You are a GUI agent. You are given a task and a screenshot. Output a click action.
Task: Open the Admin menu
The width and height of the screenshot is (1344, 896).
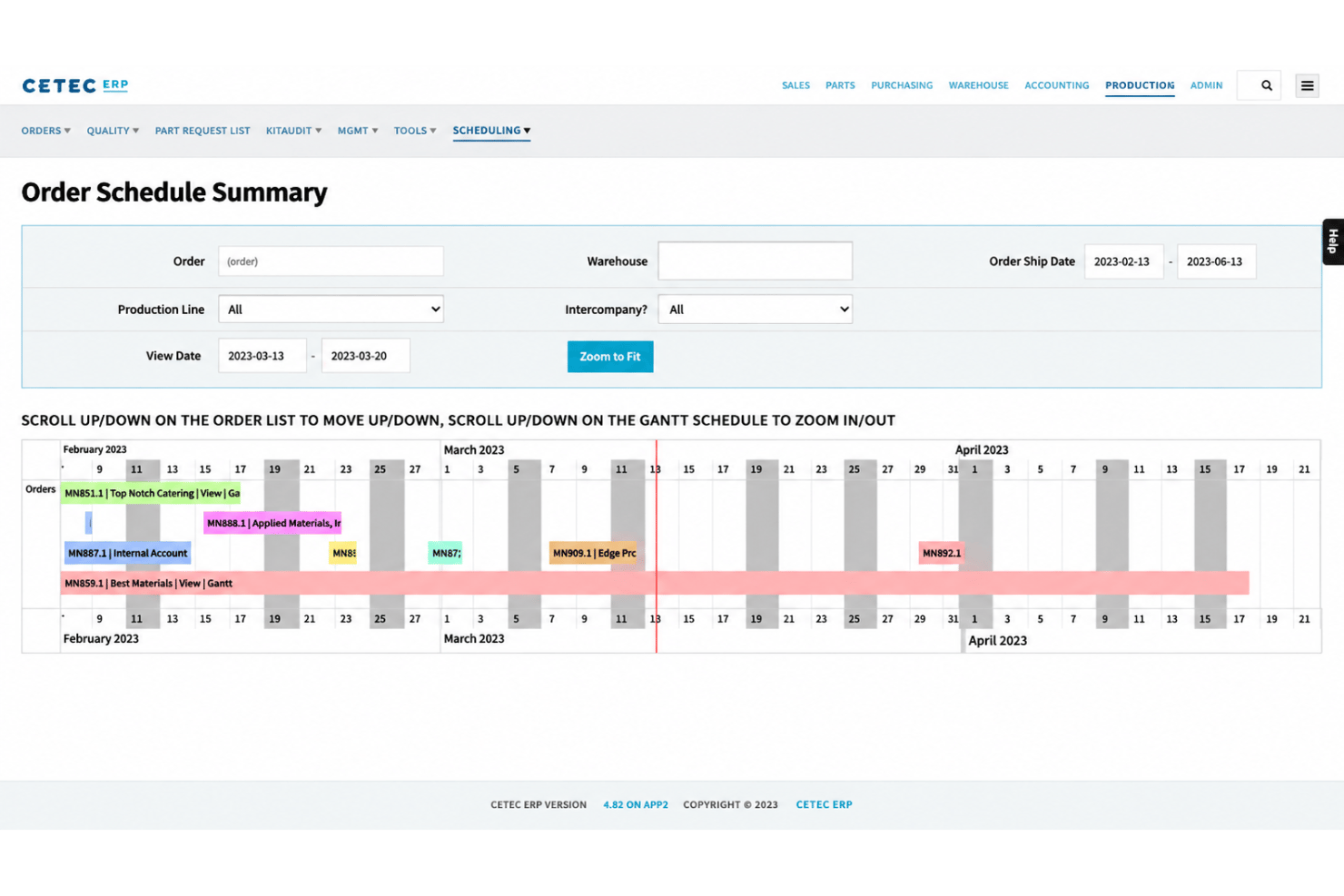(x=1207, y=85)
